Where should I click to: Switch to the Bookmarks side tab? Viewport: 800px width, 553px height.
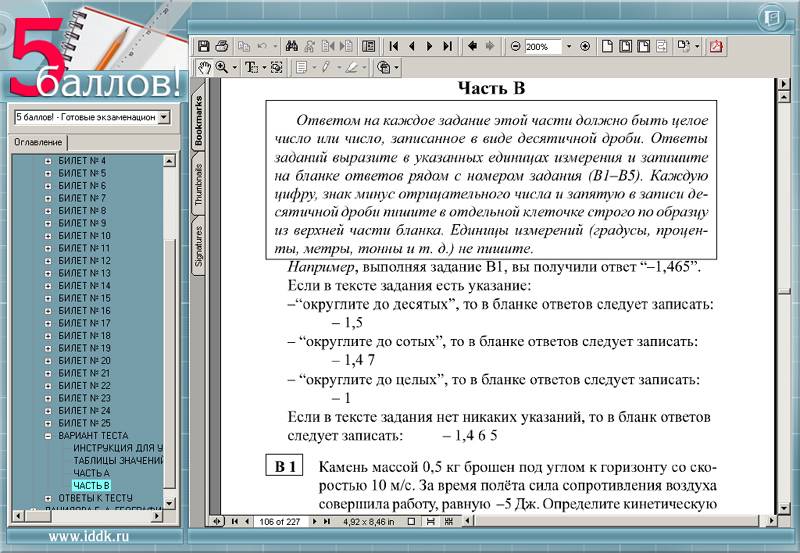198,120
